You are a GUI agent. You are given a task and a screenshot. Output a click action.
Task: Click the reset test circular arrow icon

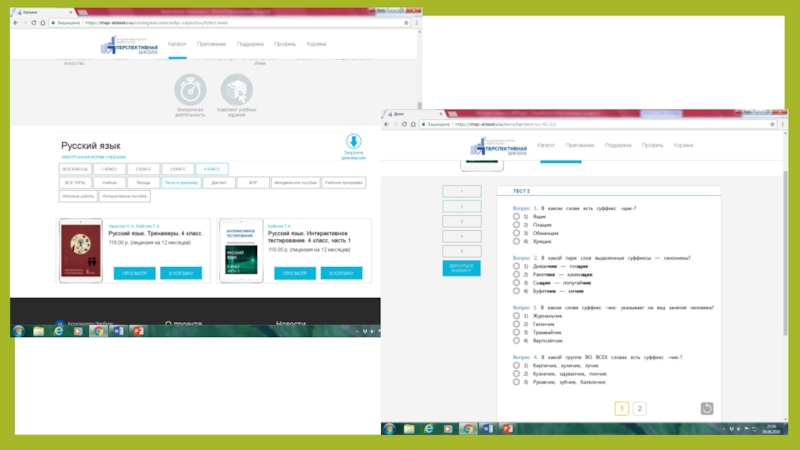(707, 408)
